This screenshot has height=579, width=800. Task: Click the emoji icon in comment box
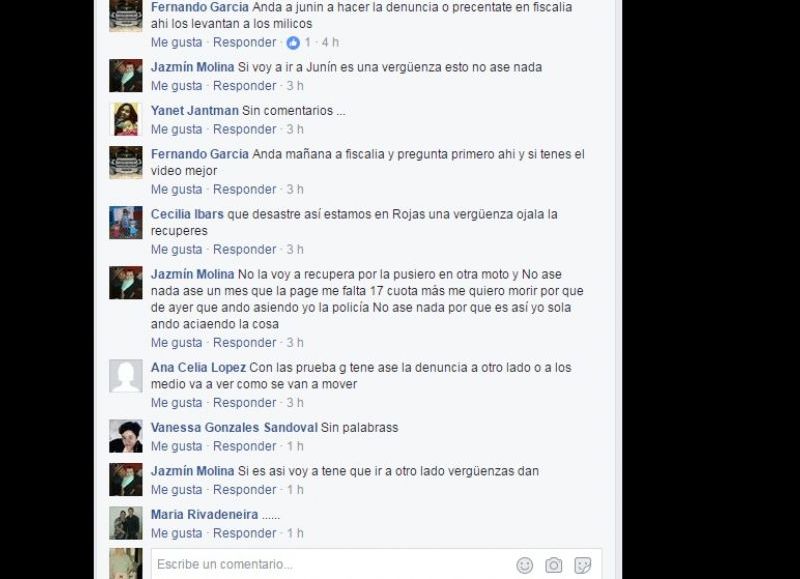524,565
